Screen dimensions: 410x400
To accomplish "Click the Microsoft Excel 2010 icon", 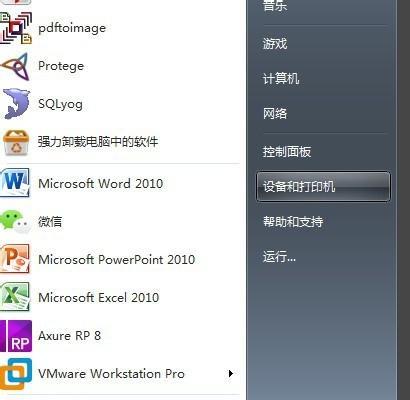I will (15, 297).
